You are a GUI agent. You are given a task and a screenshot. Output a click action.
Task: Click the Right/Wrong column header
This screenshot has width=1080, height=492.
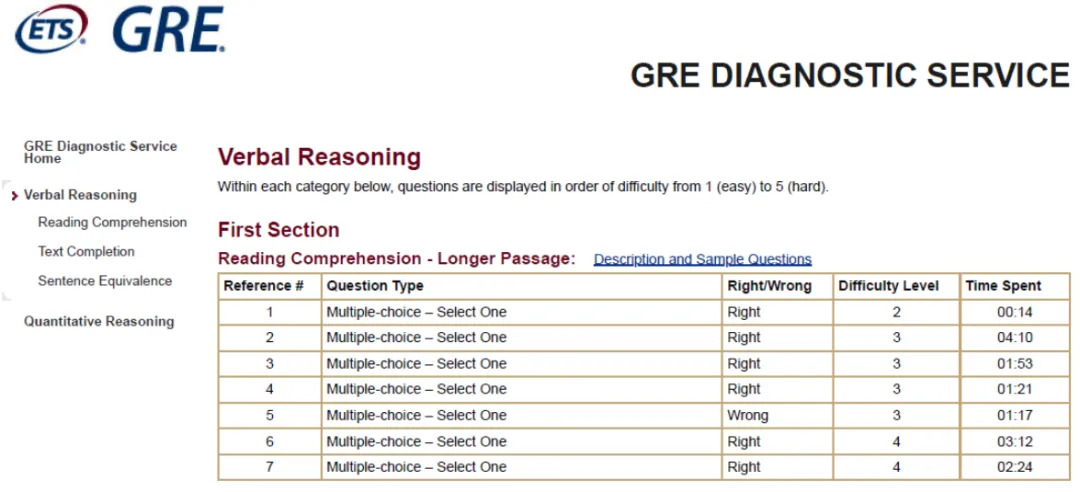click(769, 286)
